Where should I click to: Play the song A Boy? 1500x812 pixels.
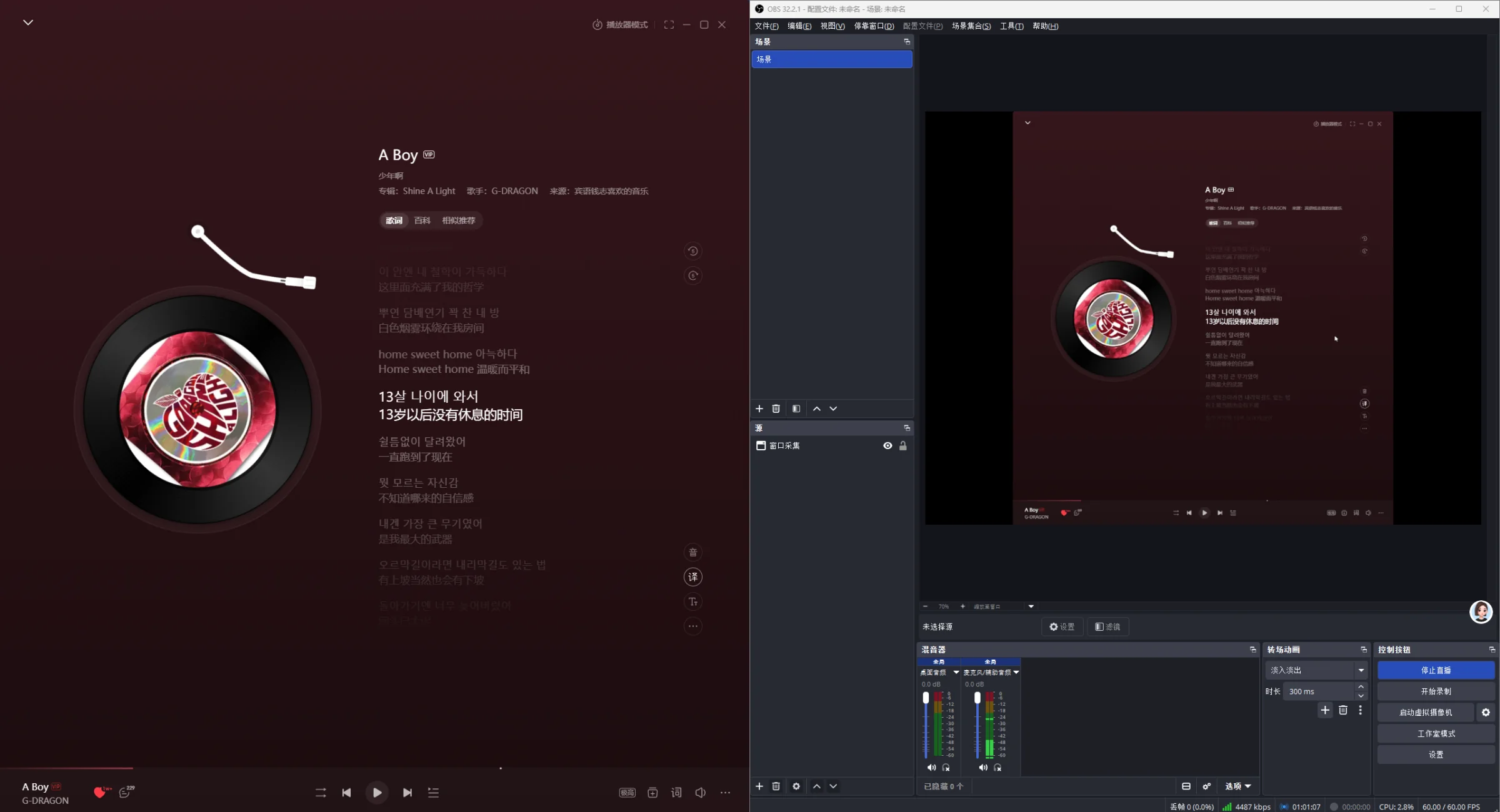click(x=377, y=793)
